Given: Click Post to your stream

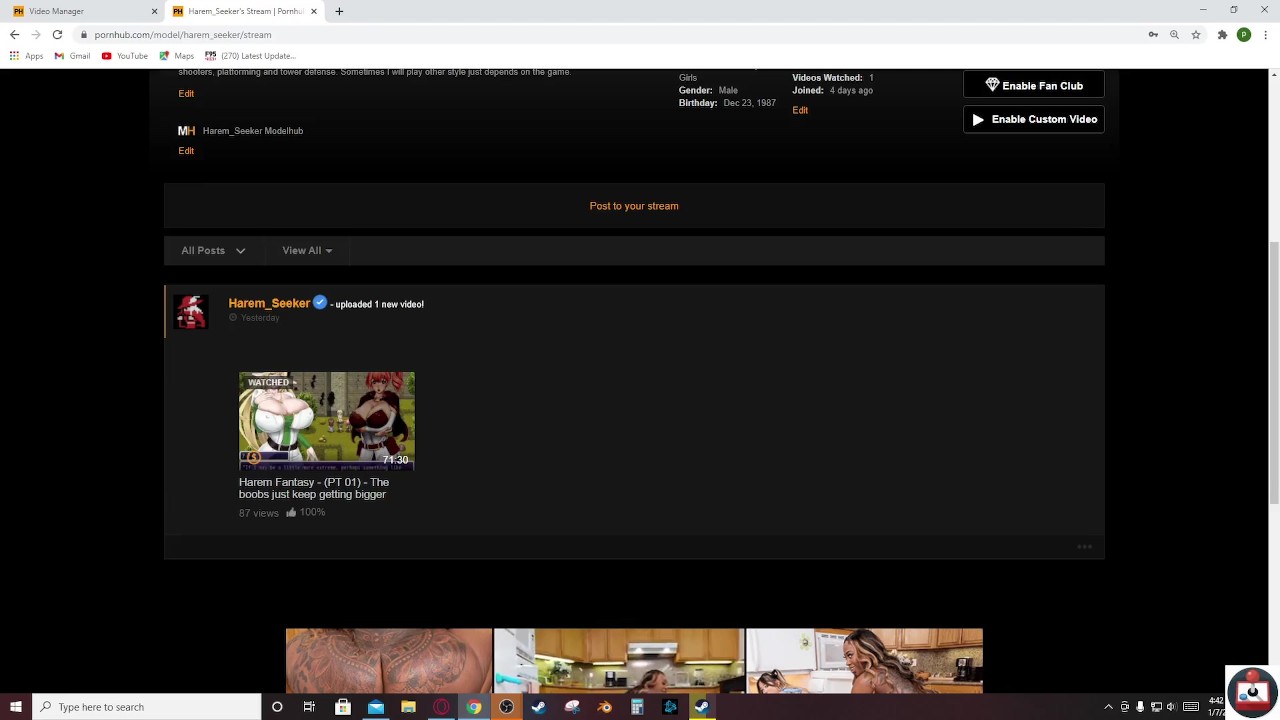Looking at the screenshot, I should coord(634,206).
